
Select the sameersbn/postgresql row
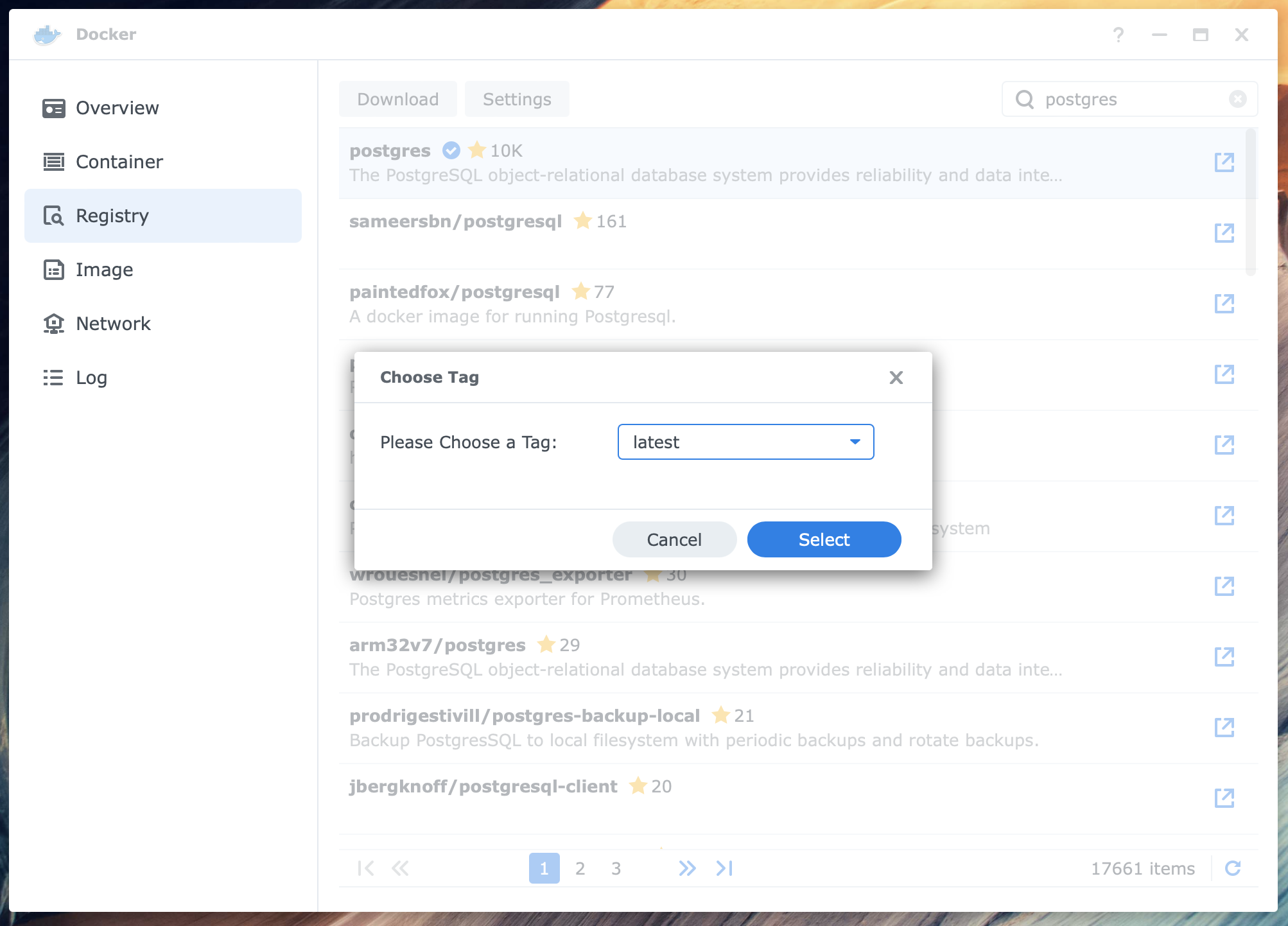tap(799, 234)
